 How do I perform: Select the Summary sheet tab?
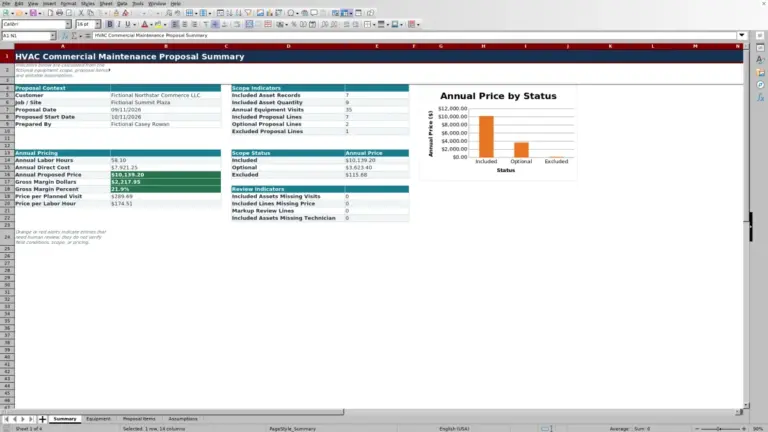[65, 419]
